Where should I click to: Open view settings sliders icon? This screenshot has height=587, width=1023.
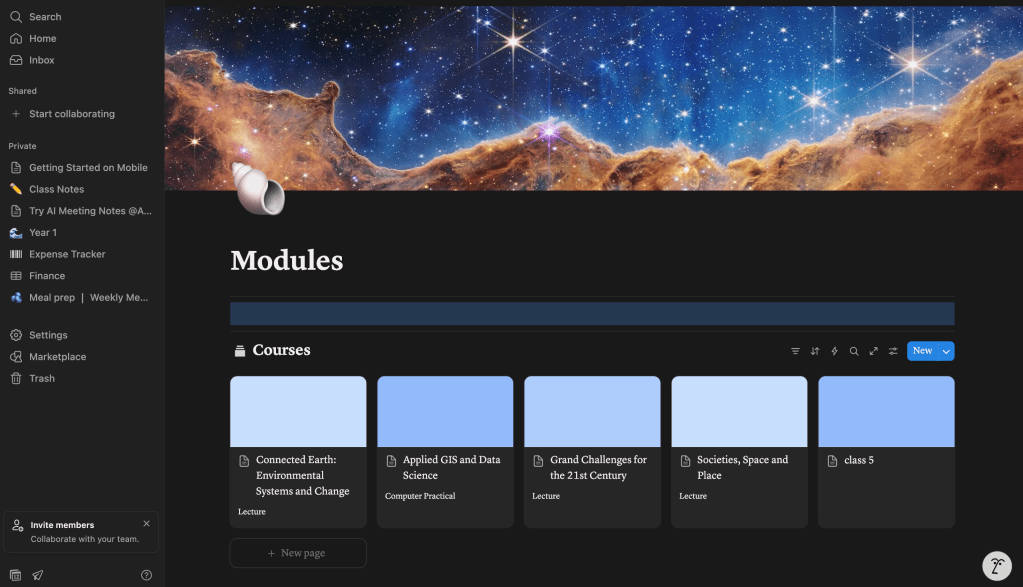(893, 351)
